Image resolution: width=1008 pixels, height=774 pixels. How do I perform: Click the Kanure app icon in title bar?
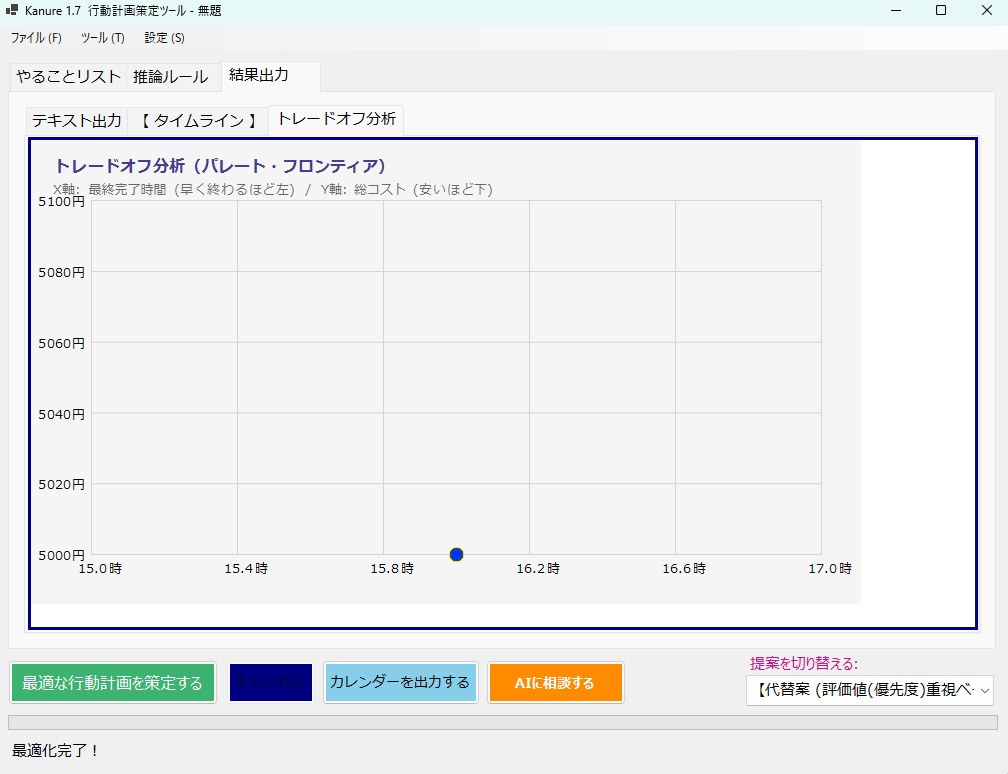(12, 10)
